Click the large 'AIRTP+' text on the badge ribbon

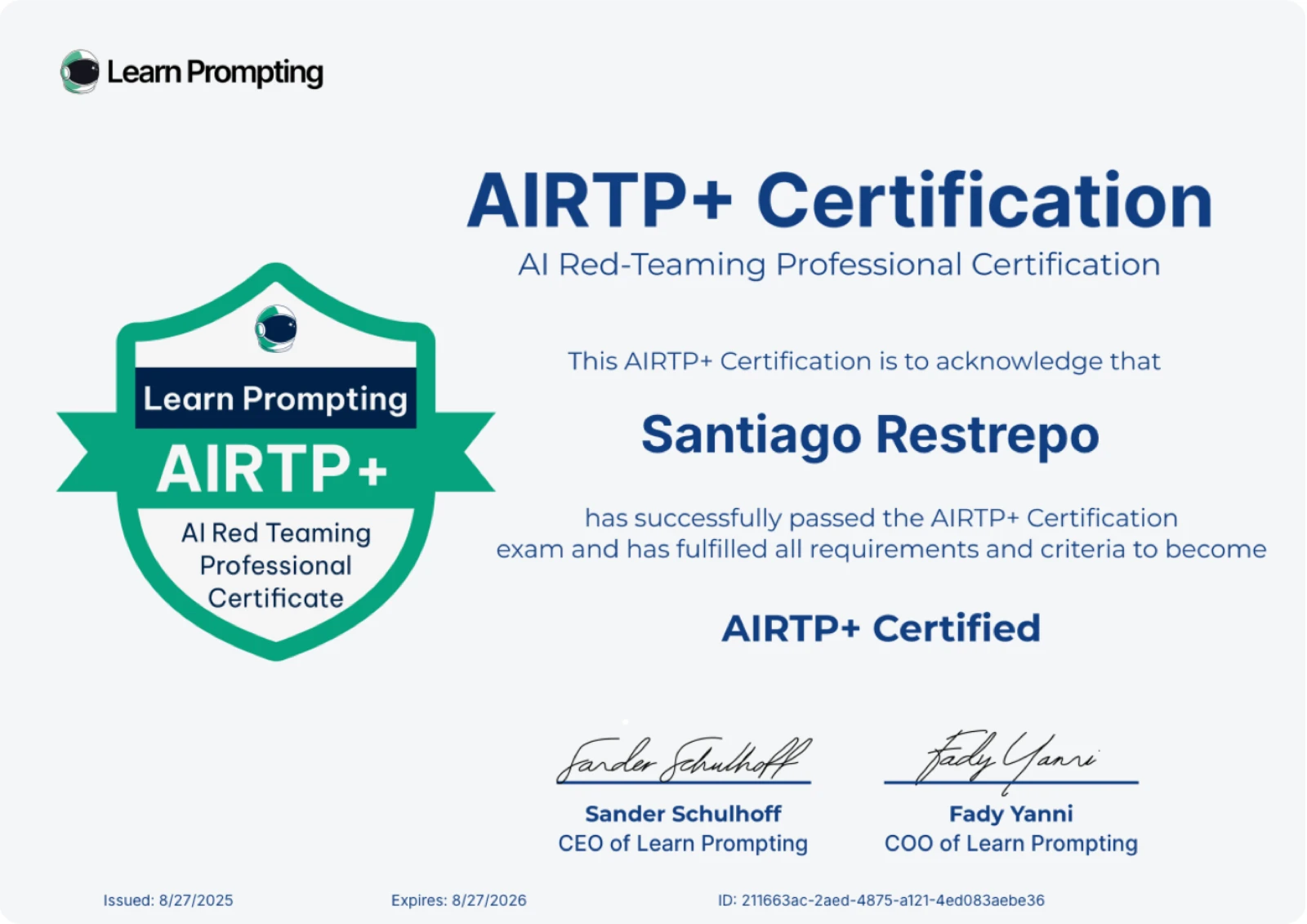pyautogui.click(x=273, y=469)
